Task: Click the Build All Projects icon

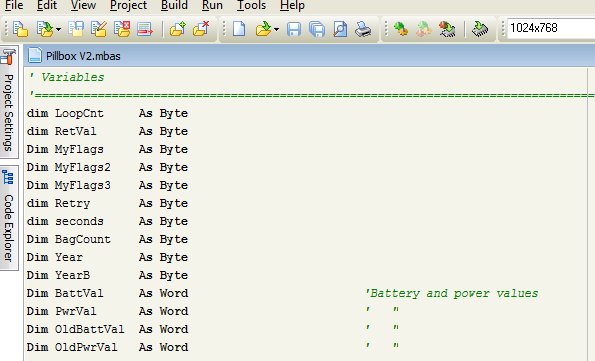Action: [424, 29]
